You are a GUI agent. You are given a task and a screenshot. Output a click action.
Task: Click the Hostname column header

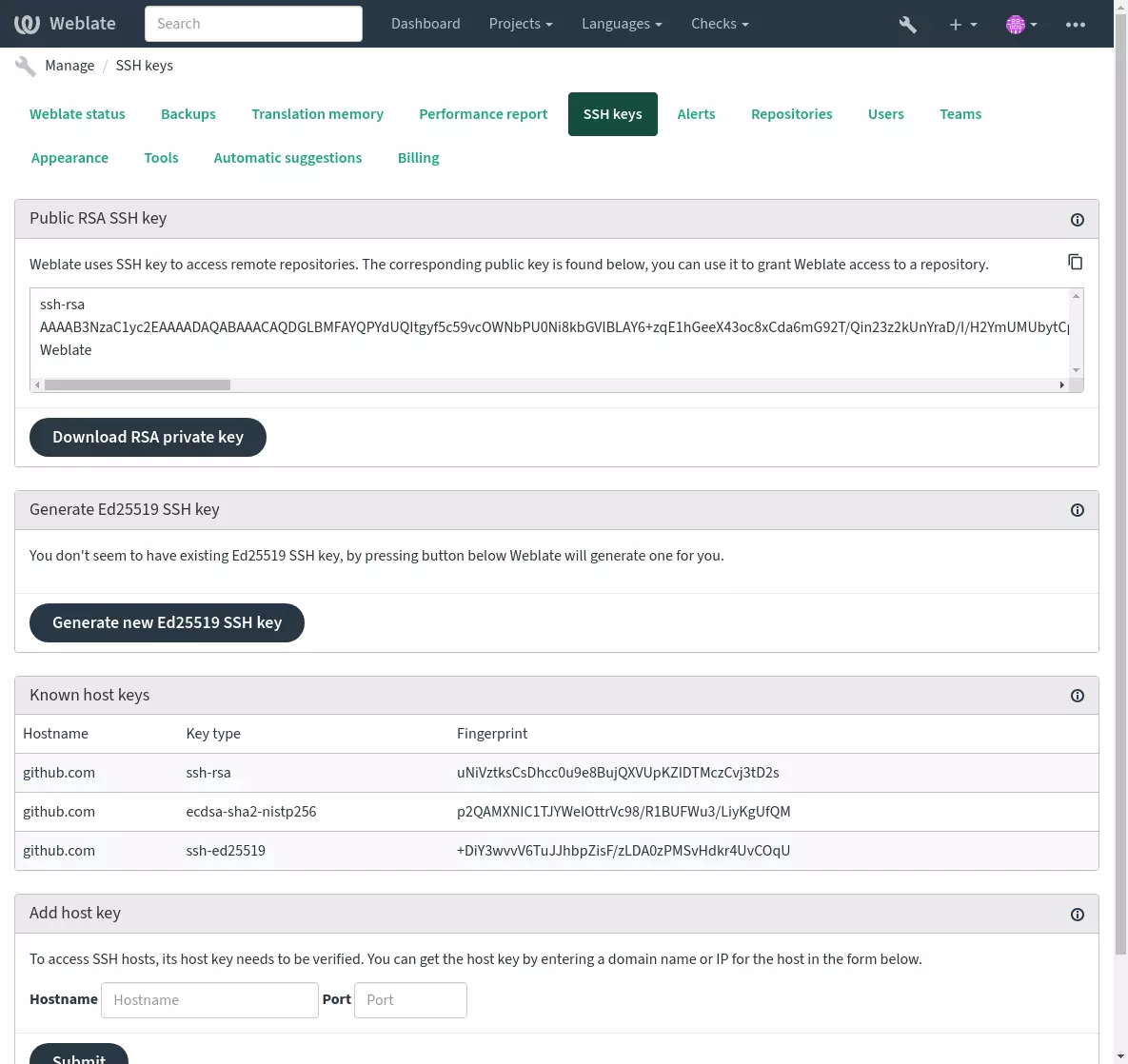point(55,734)
